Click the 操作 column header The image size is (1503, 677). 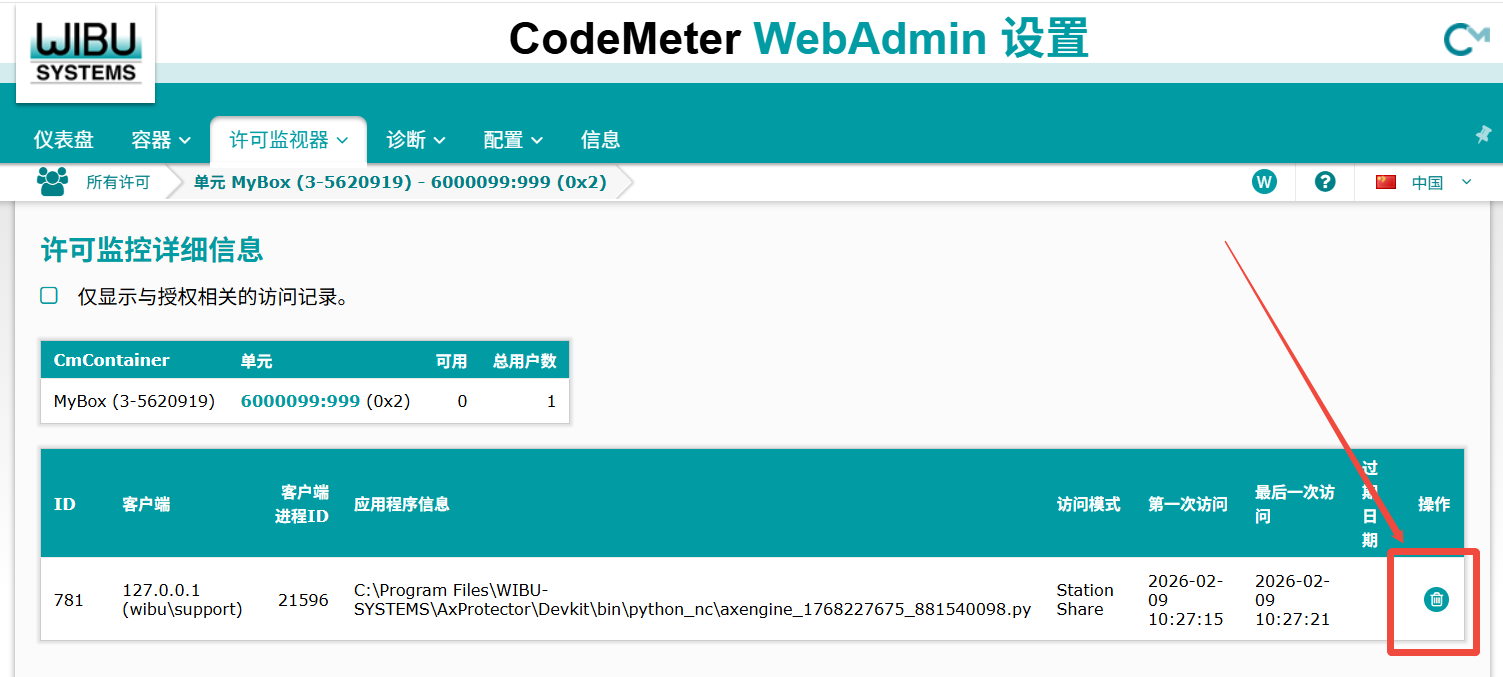click(x=1434, y=504)
